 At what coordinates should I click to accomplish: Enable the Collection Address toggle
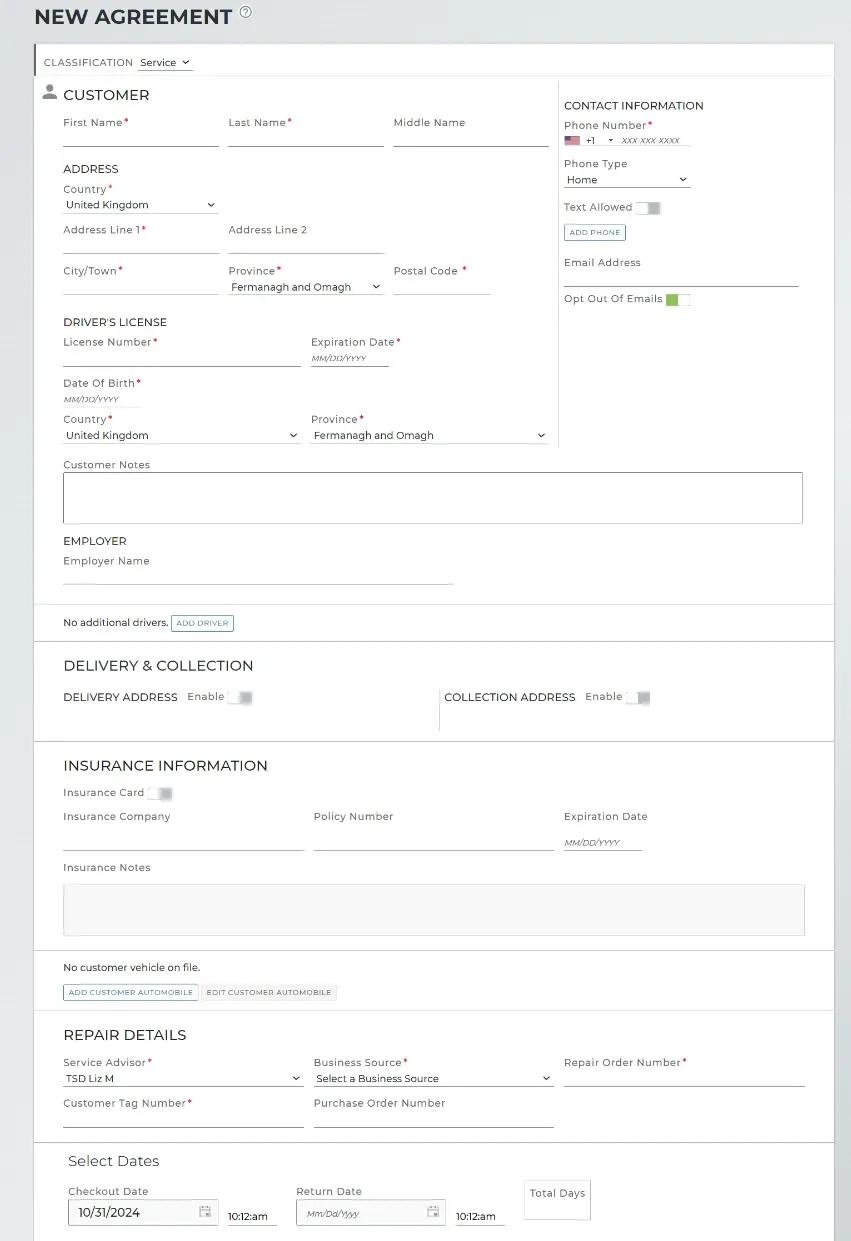point(638,698)
